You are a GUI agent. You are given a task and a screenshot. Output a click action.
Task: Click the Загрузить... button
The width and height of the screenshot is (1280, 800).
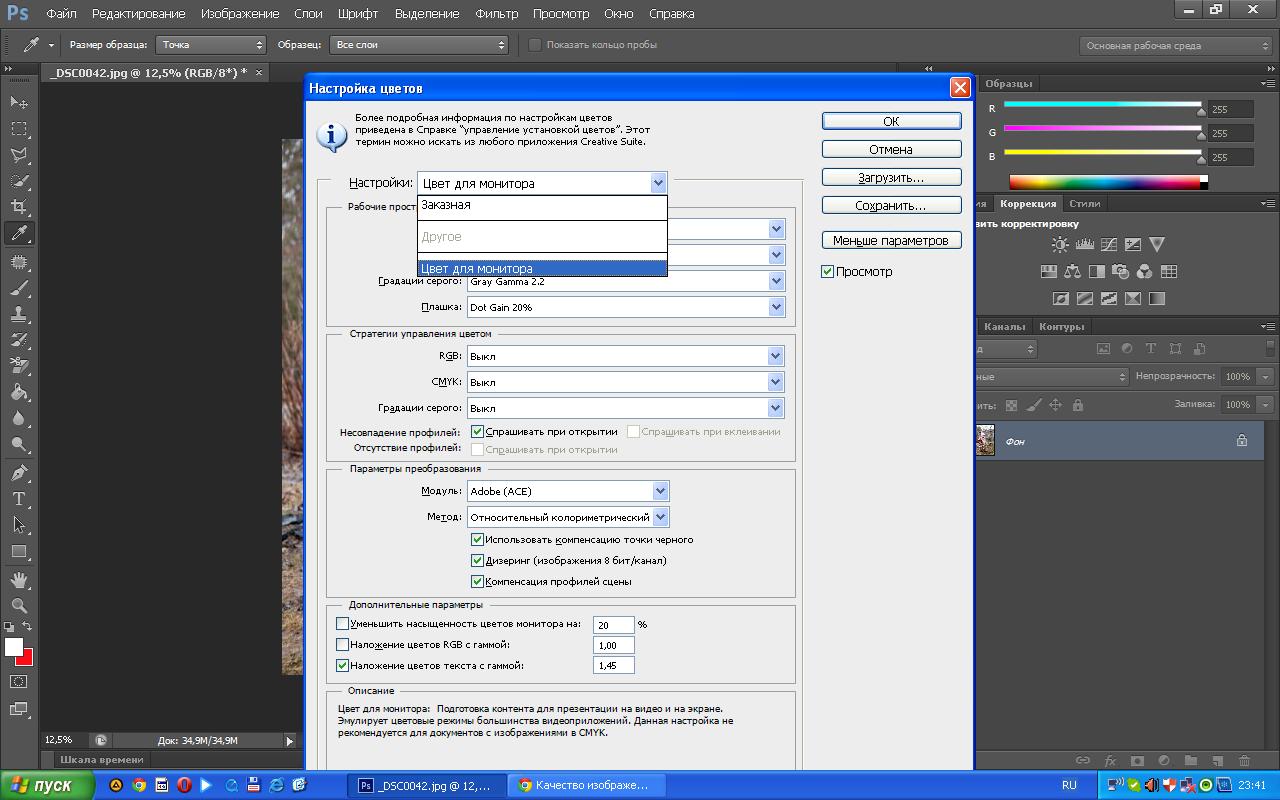[891, 177]
